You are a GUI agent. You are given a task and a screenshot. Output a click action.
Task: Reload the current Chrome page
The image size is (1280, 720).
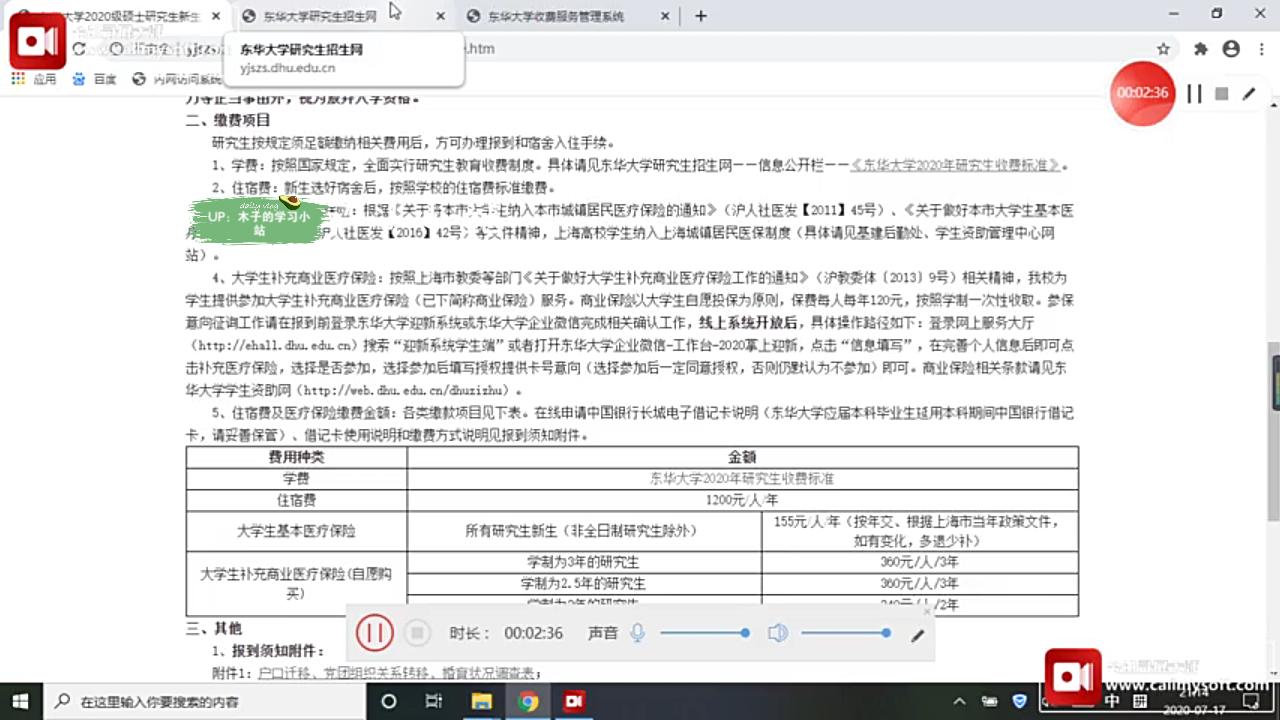79,49
